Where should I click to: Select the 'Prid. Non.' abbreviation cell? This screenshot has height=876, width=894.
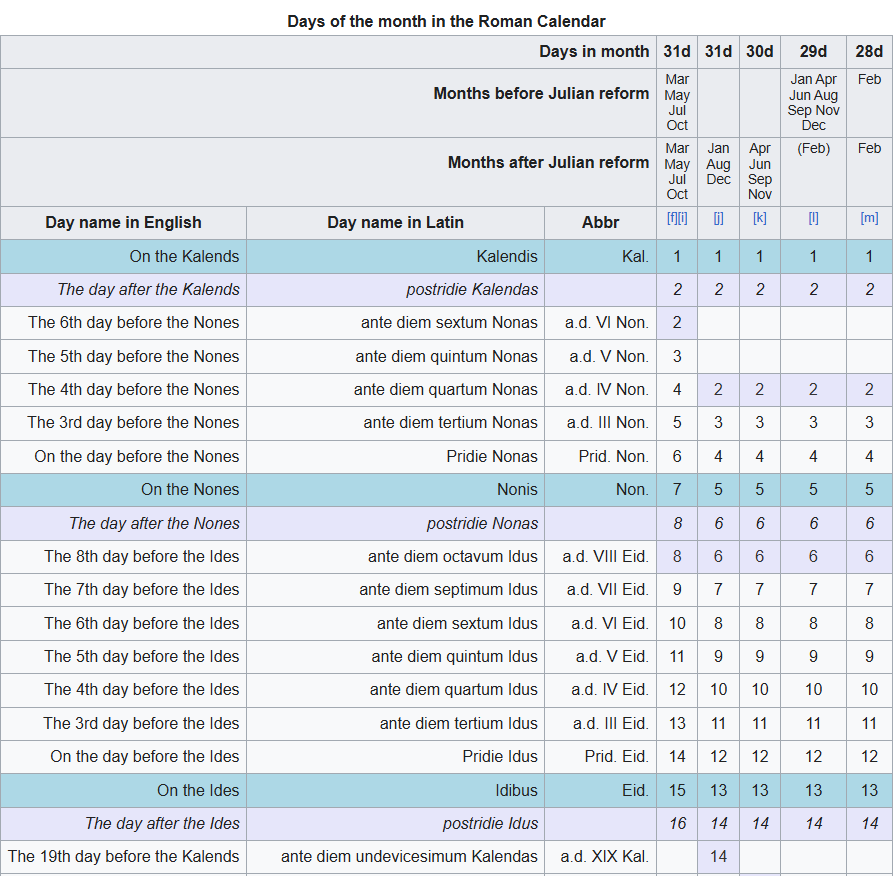[613, 456]
